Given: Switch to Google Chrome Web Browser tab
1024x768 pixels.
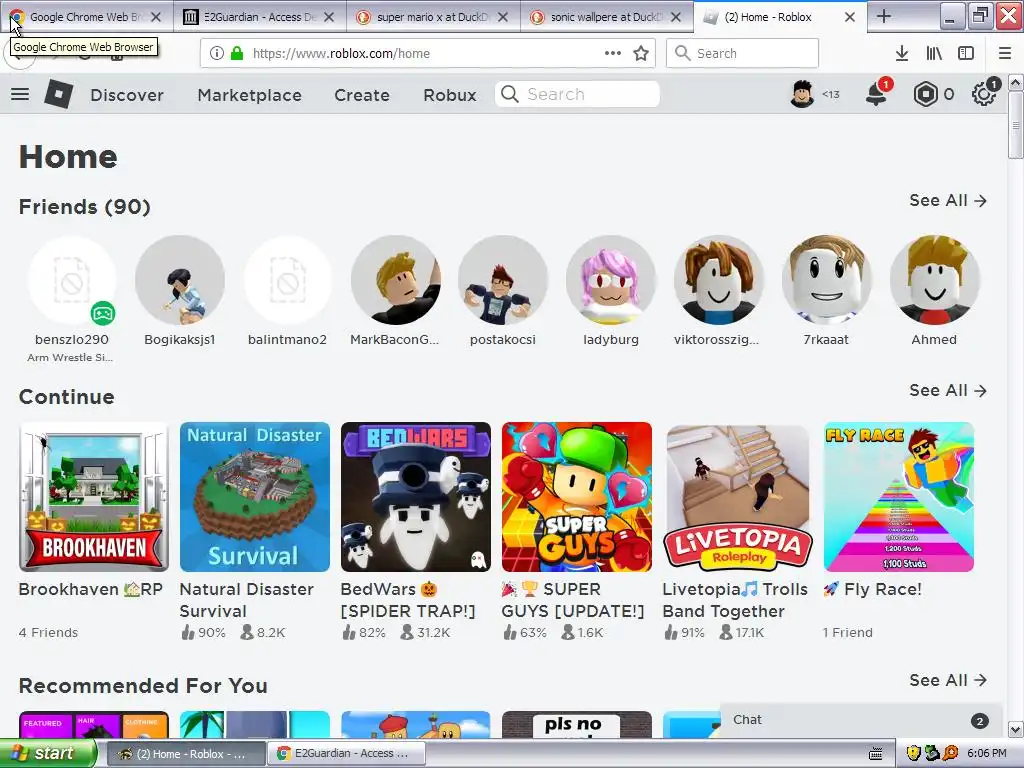Looking at the screenshot, I should pyautogui.click(x=86, y=17).
